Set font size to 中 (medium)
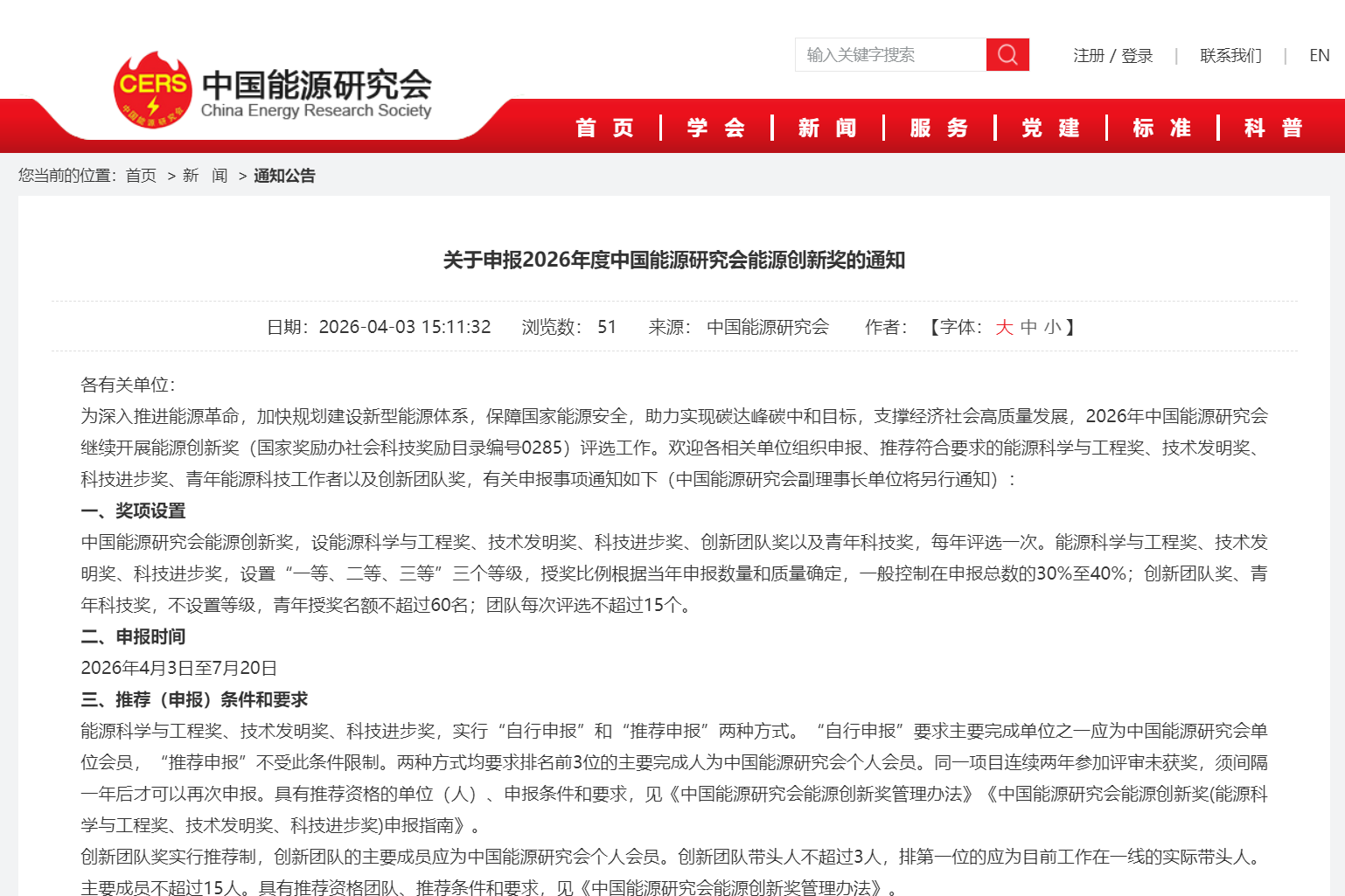1345x896 pixels. tap(1028, 327)
